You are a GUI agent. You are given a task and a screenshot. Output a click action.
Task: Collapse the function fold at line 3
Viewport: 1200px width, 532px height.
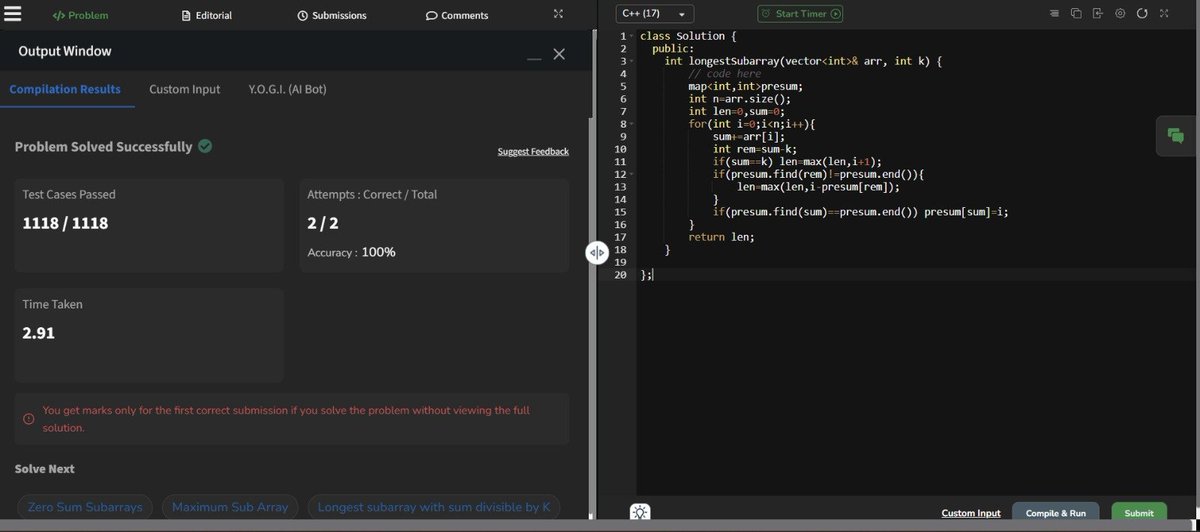coord(632,62)
